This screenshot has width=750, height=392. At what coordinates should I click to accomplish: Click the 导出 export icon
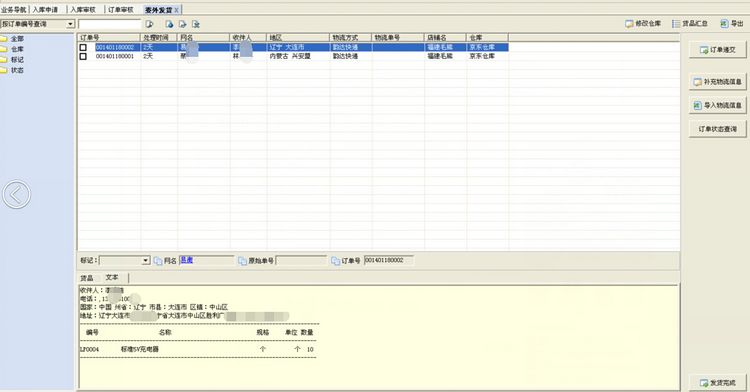(x=725, y=23)
